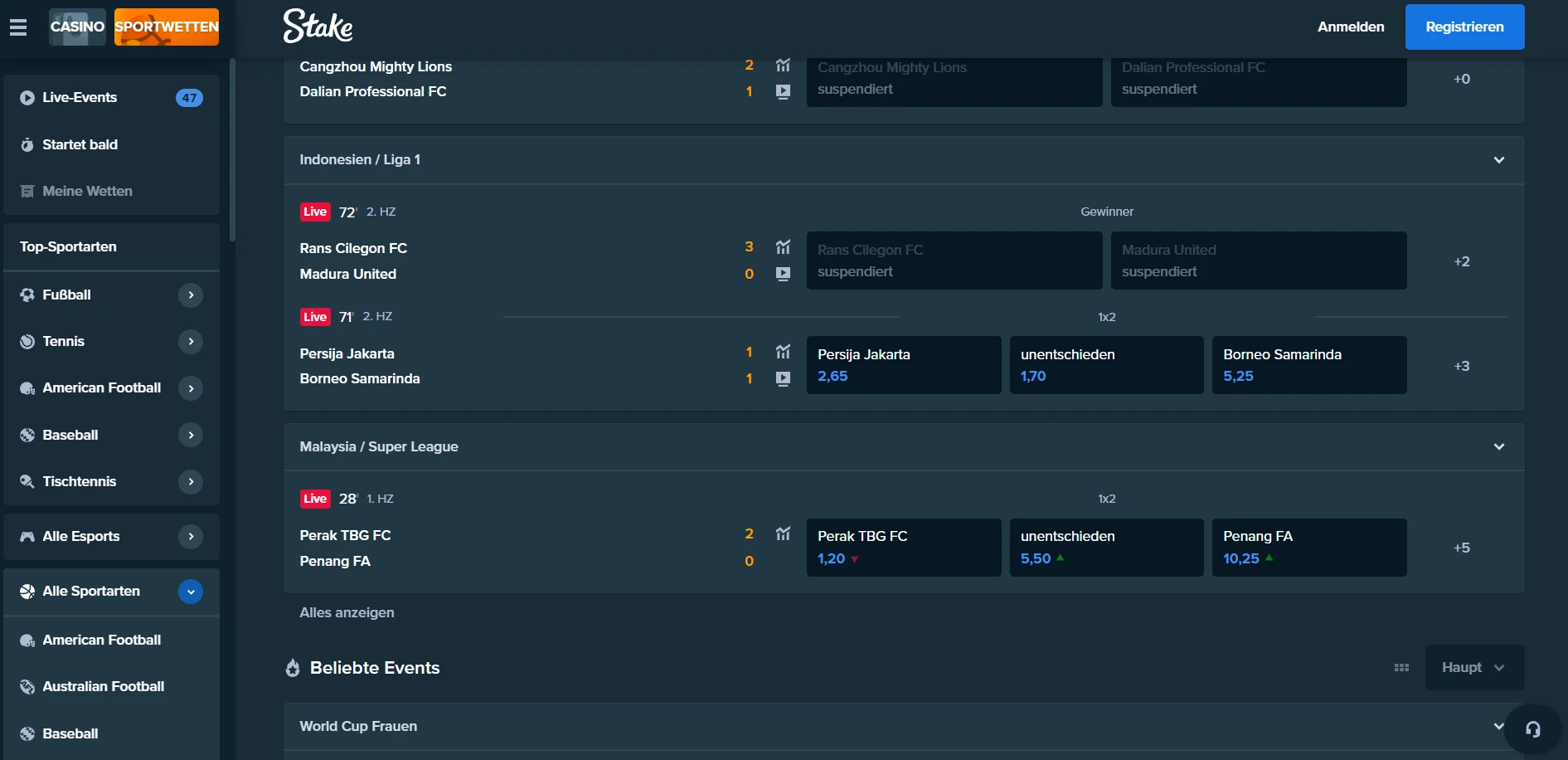Expand the Tennis submenu arrow
The image size is (1568, 760).
point(191,341)
